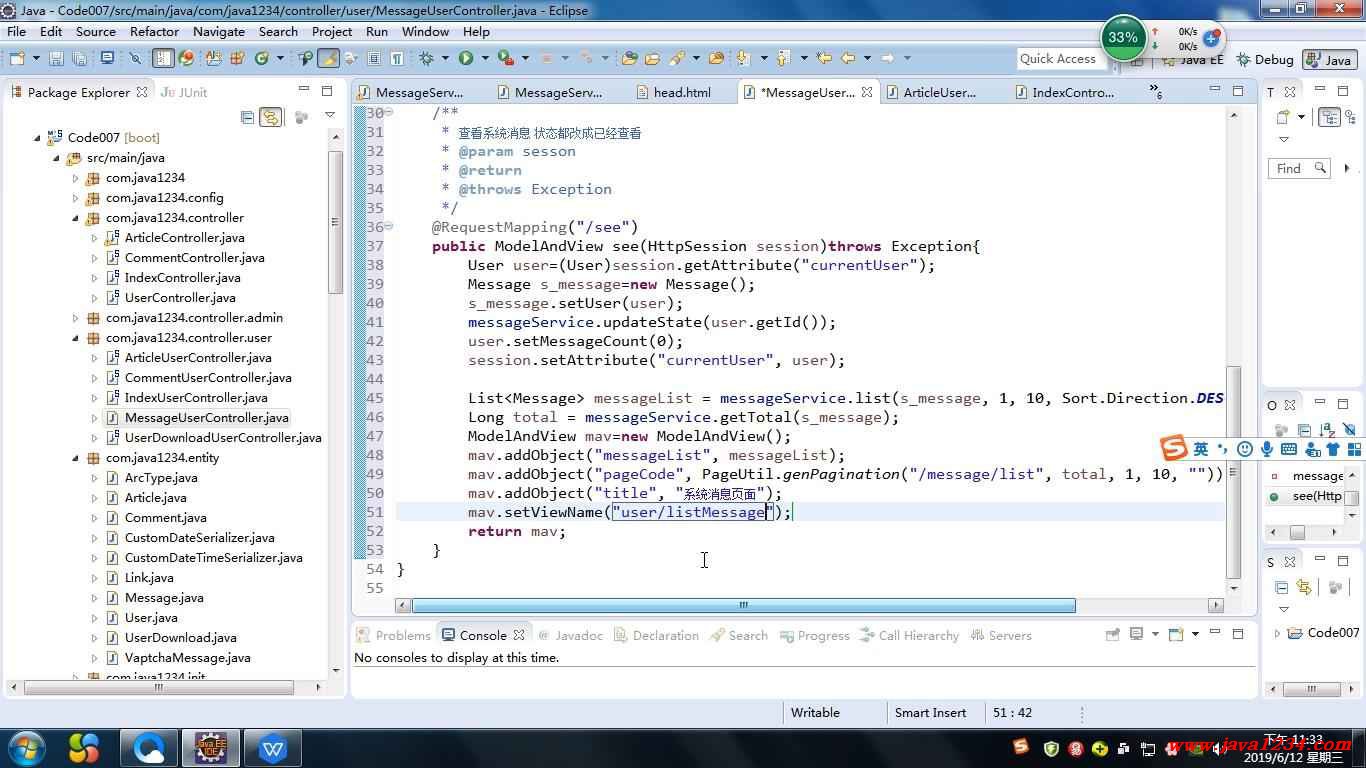This screenshot has width=1366, height=768.
Task: Click the Debug bug icon in toolbar
Action: tap(426, 58)
